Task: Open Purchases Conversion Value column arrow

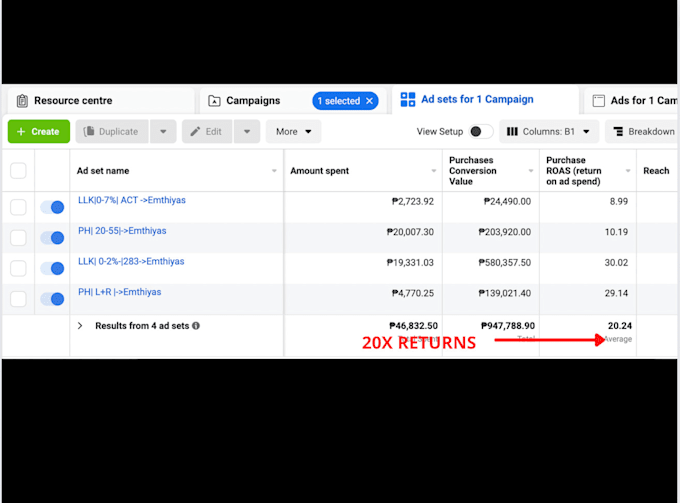Action: (531, 171)
